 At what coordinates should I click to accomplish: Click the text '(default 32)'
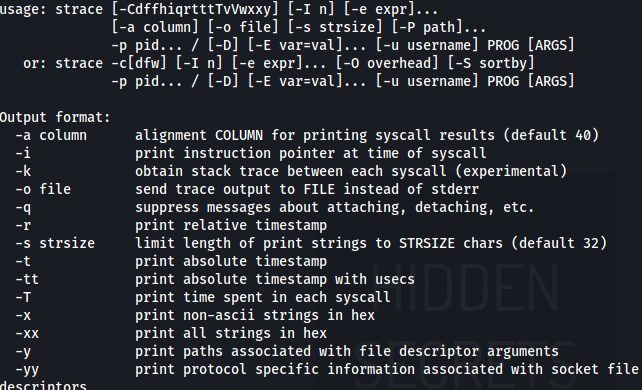[559, 243]
